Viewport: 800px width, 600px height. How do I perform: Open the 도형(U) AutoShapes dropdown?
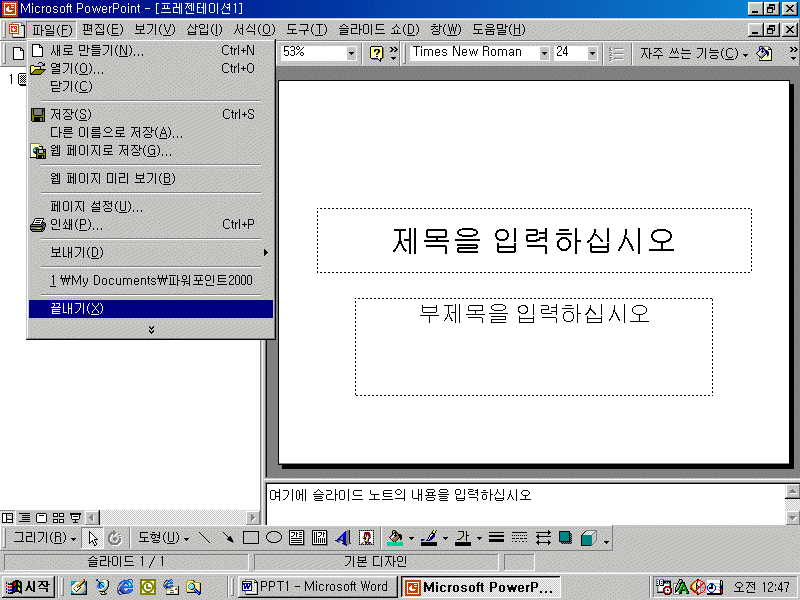tap(163, 538)
